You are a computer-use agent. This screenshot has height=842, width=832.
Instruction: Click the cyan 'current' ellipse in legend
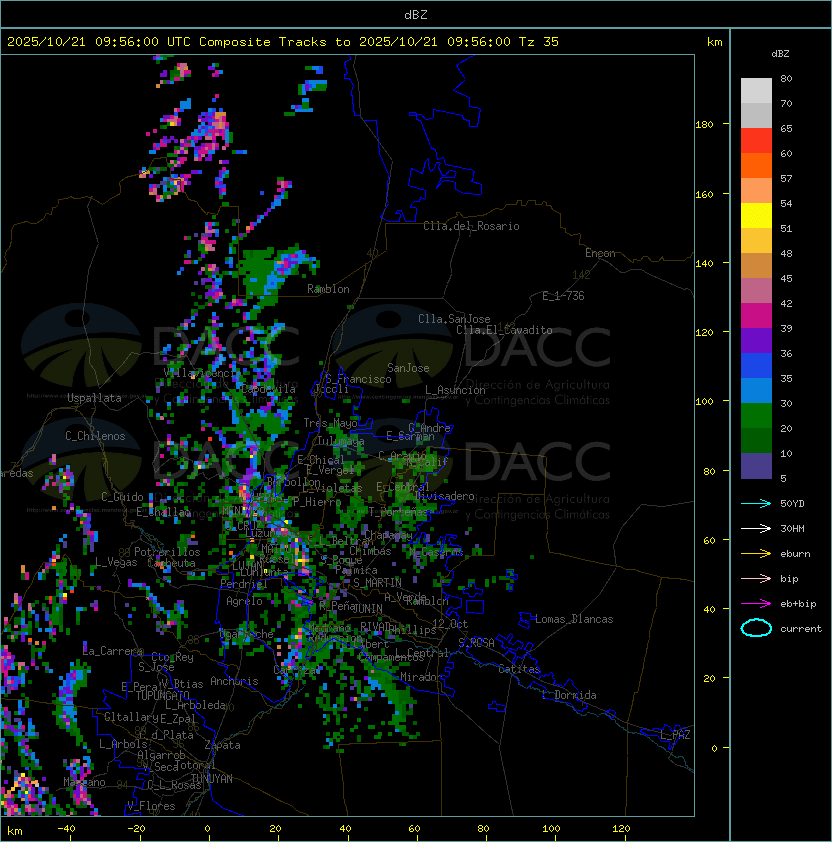click(x=756, y=628)
